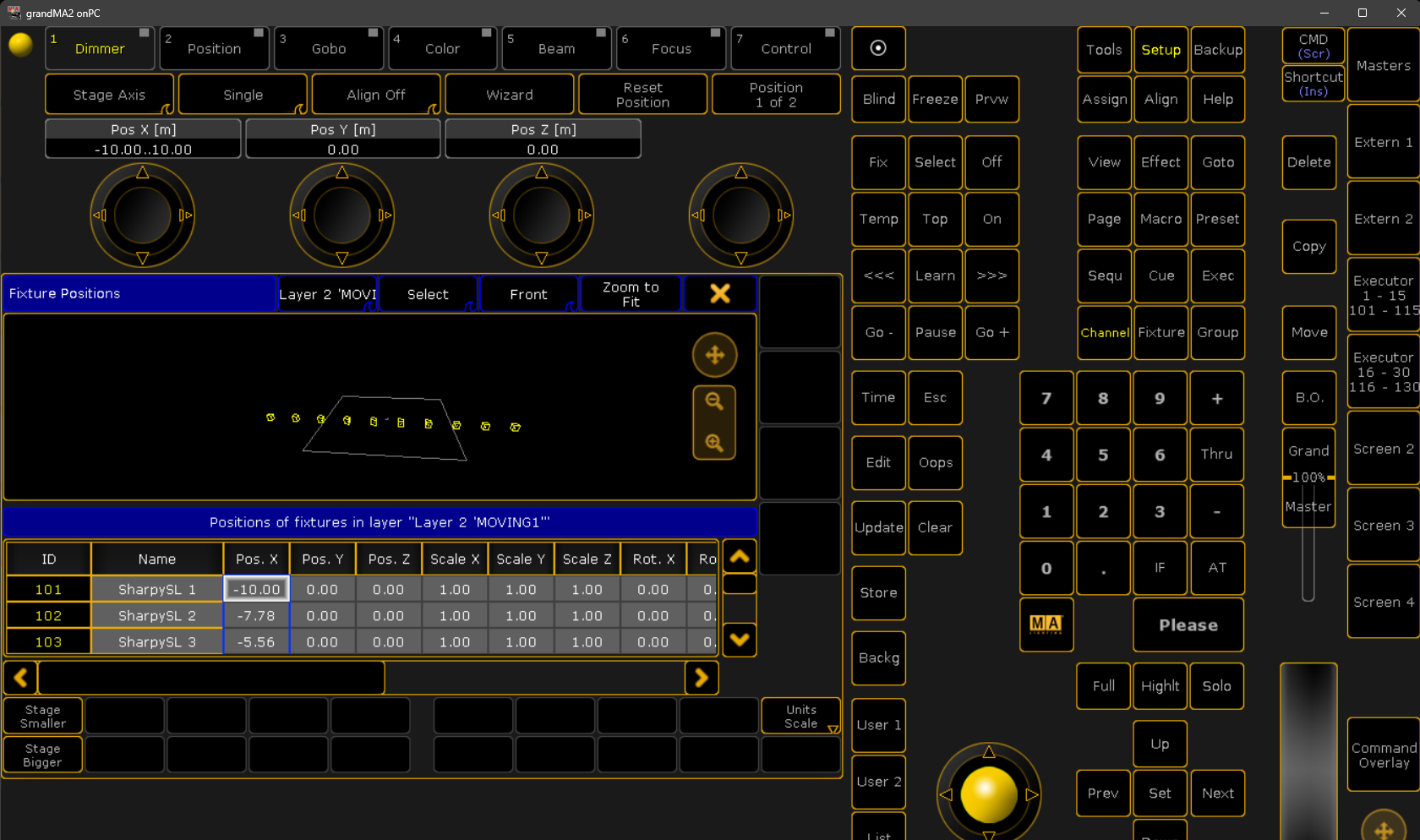Viewport: 1420px width, 840px height.
Task: Click the yellow ball icon at top left
Action: [x=20, y=45]
